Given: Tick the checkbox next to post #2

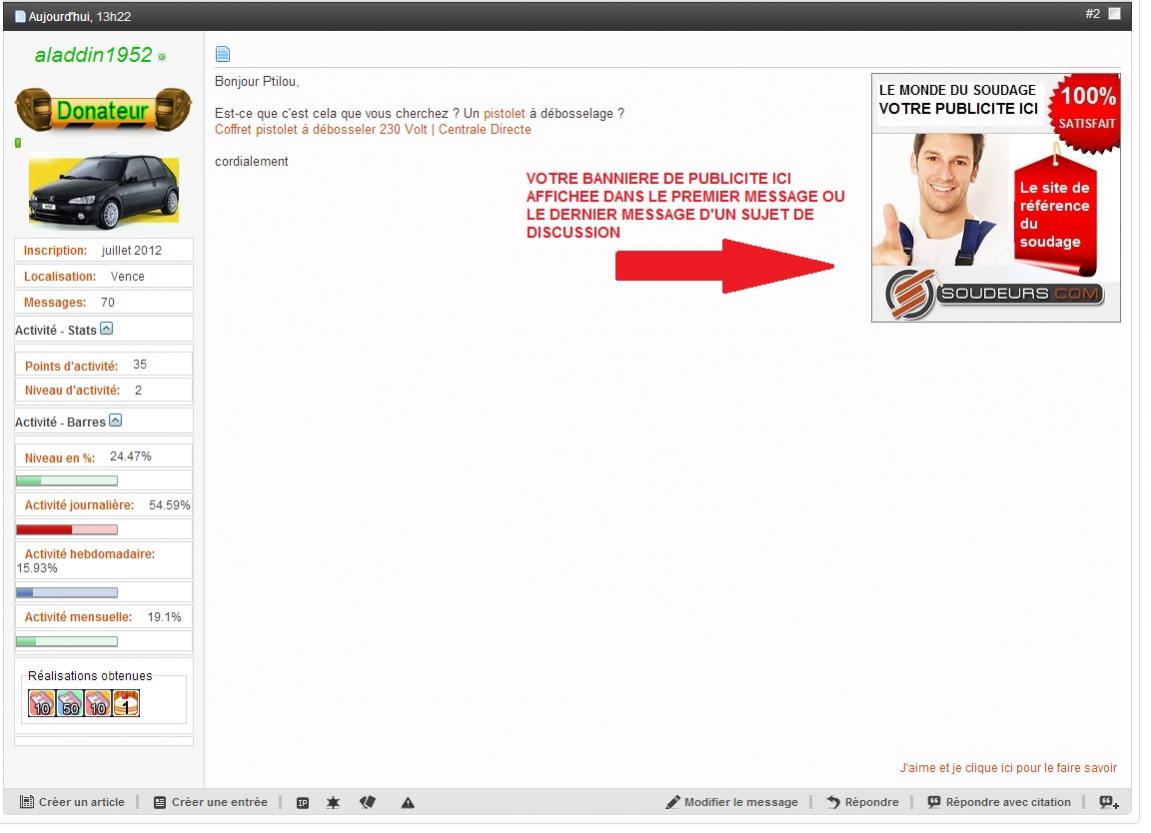Looking at the screenshot, I should point(1114,14).
